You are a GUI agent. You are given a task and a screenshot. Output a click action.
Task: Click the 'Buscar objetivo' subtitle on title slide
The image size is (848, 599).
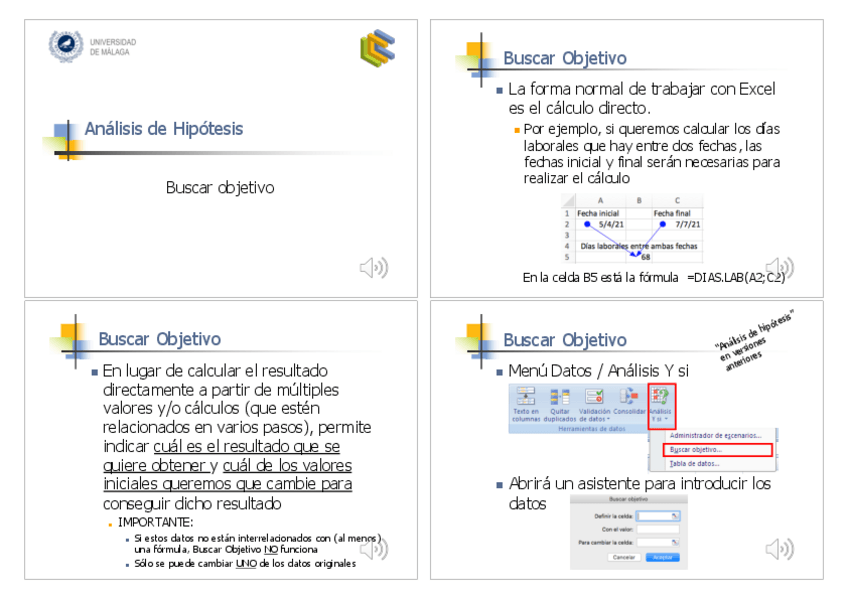[x=220, y=188]
